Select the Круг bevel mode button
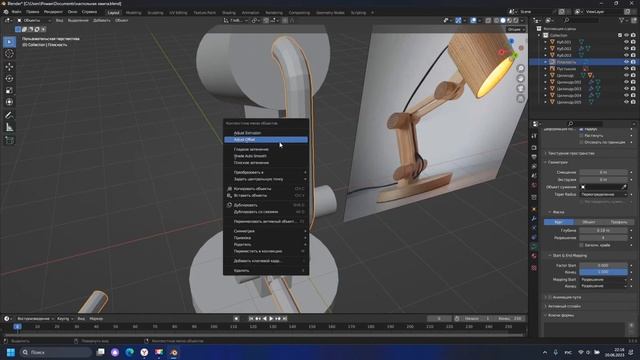 (559, 222)
